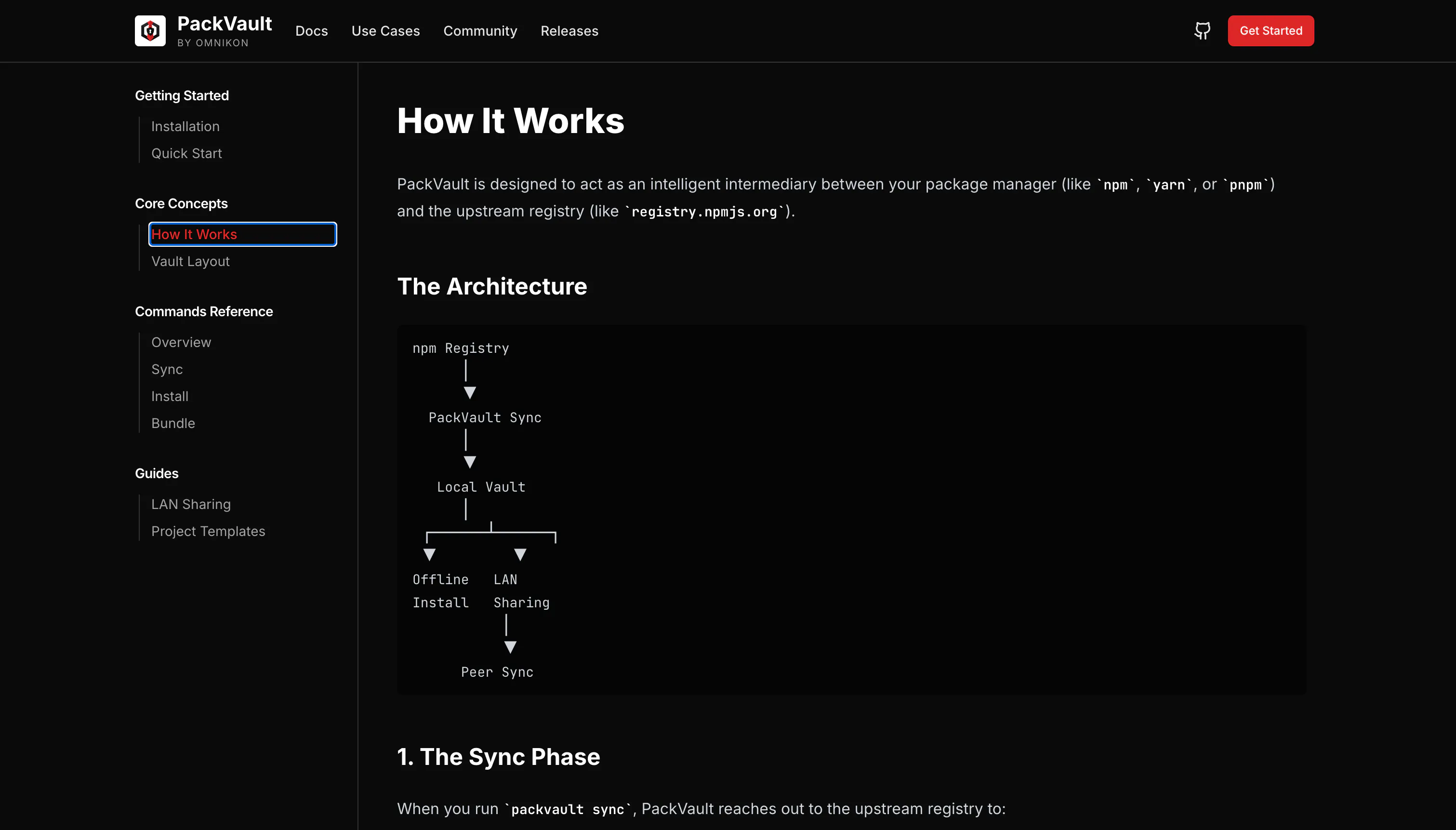Click the 1. The Sync Phase heading
This screenshot has height=830, width=1456.
click(x=499, y=757)
